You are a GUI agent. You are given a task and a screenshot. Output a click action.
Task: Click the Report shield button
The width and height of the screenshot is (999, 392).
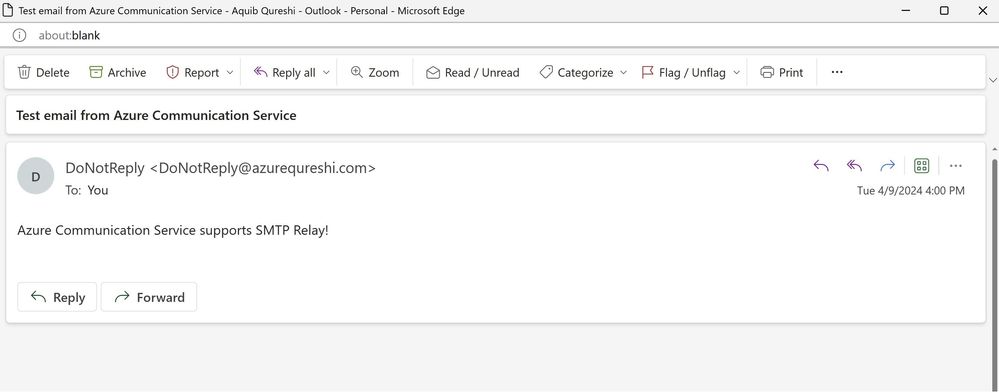click(x=192, y=73)
